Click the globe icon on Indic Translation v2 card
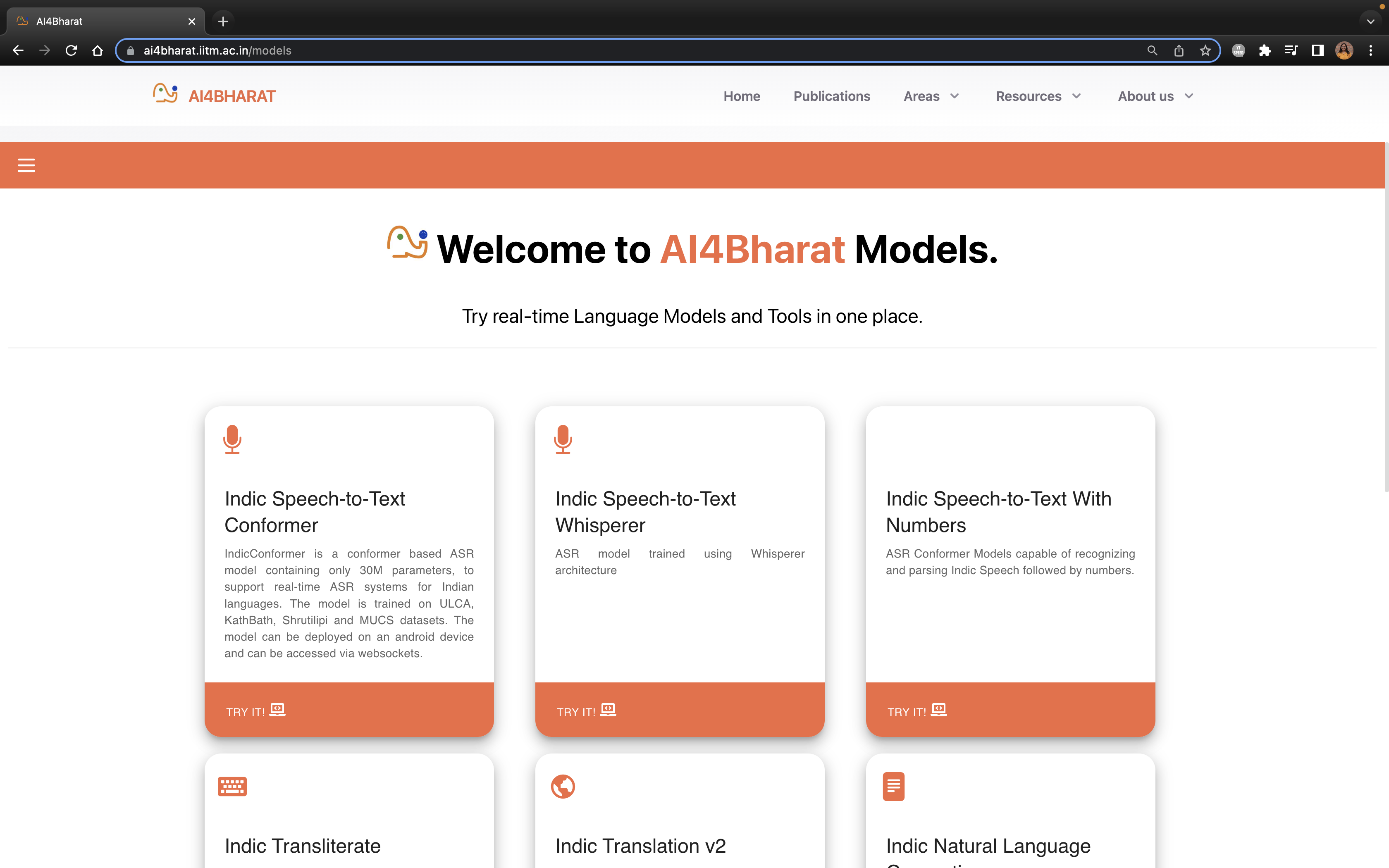The image size is (1389, 868). pyautogui.click(x=563, y=786)
